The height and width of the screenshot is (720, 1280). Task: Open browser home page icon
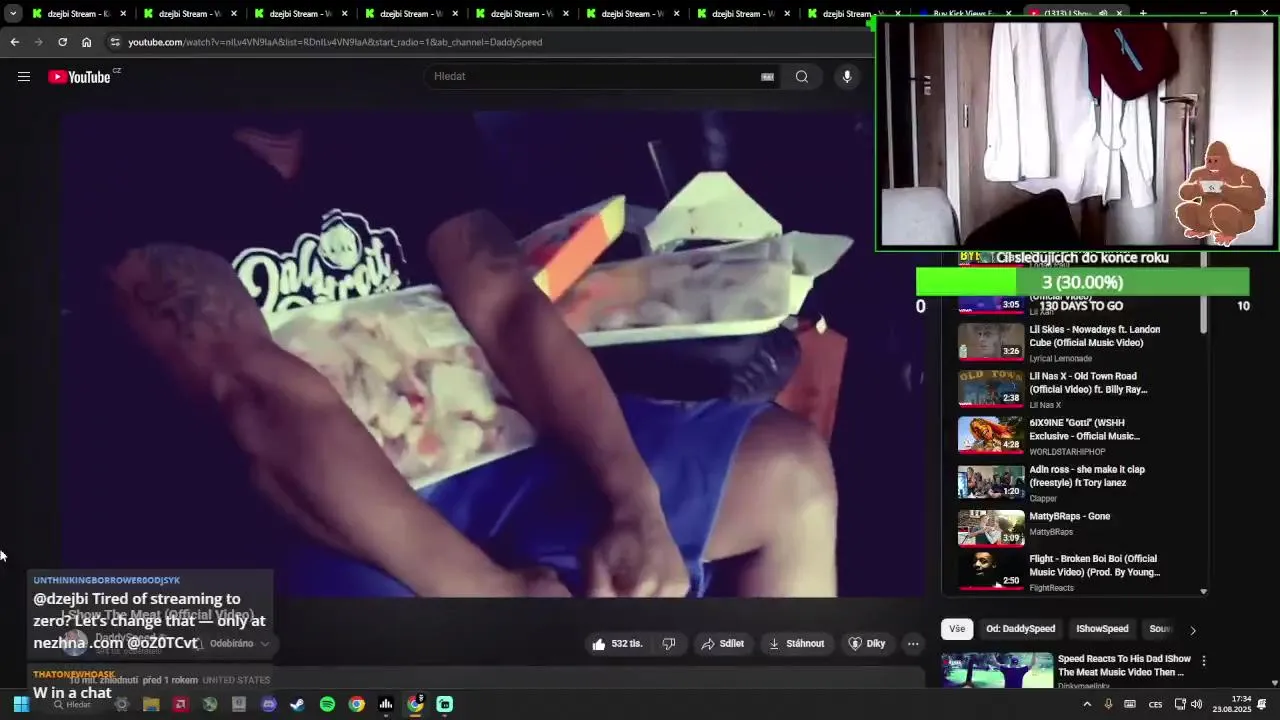tap(87, 42)
